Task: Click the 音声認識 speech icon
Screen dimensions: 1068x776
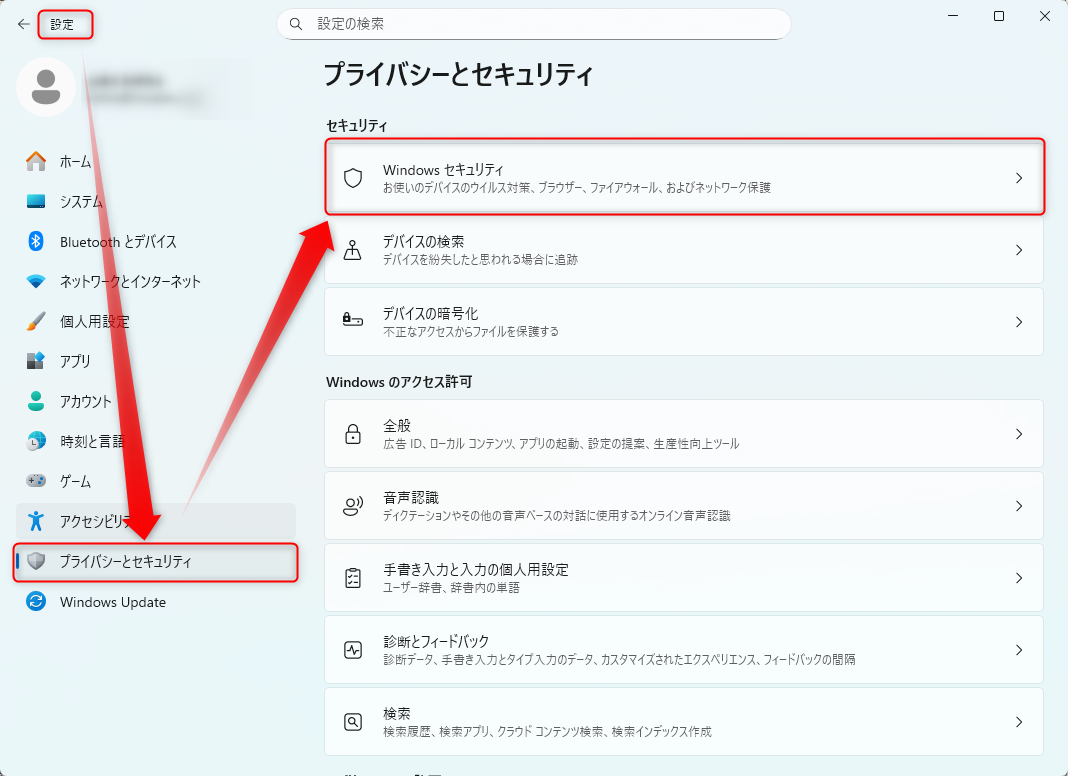Action: [x=353, y=506]
